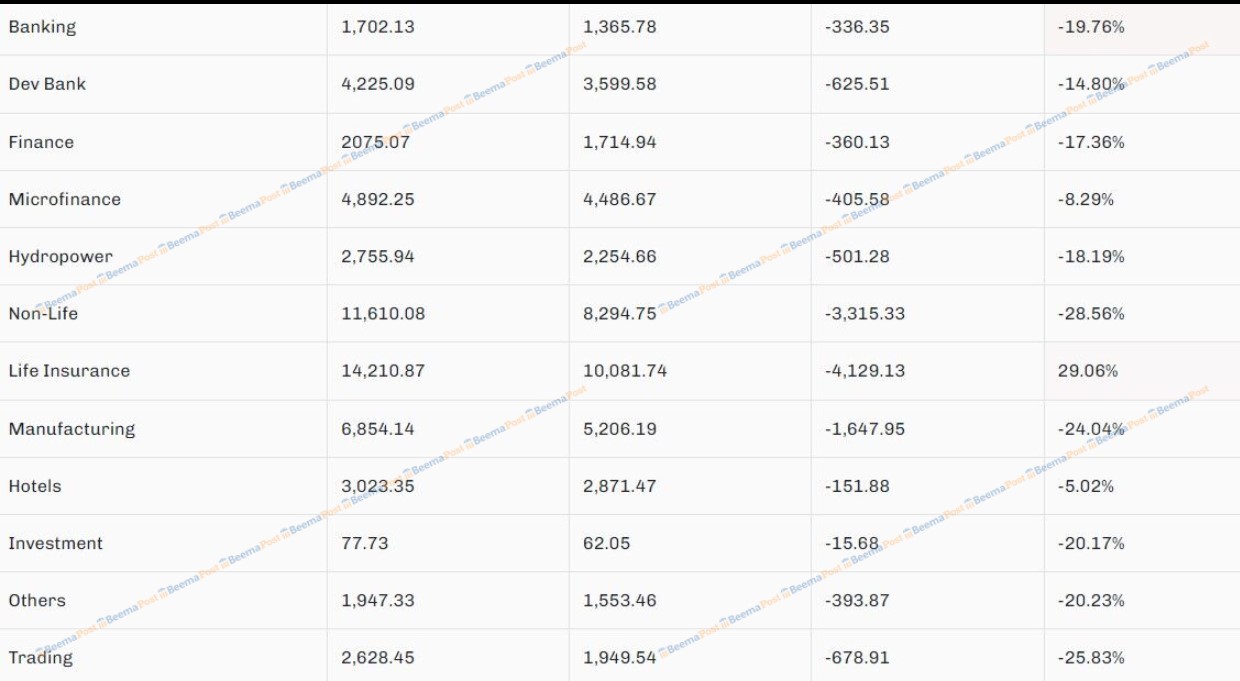The height and width of the screenshot is (681, 1240).
Task: Click the Manufacturing difference -1,647.95
Action: click(865, 428)
